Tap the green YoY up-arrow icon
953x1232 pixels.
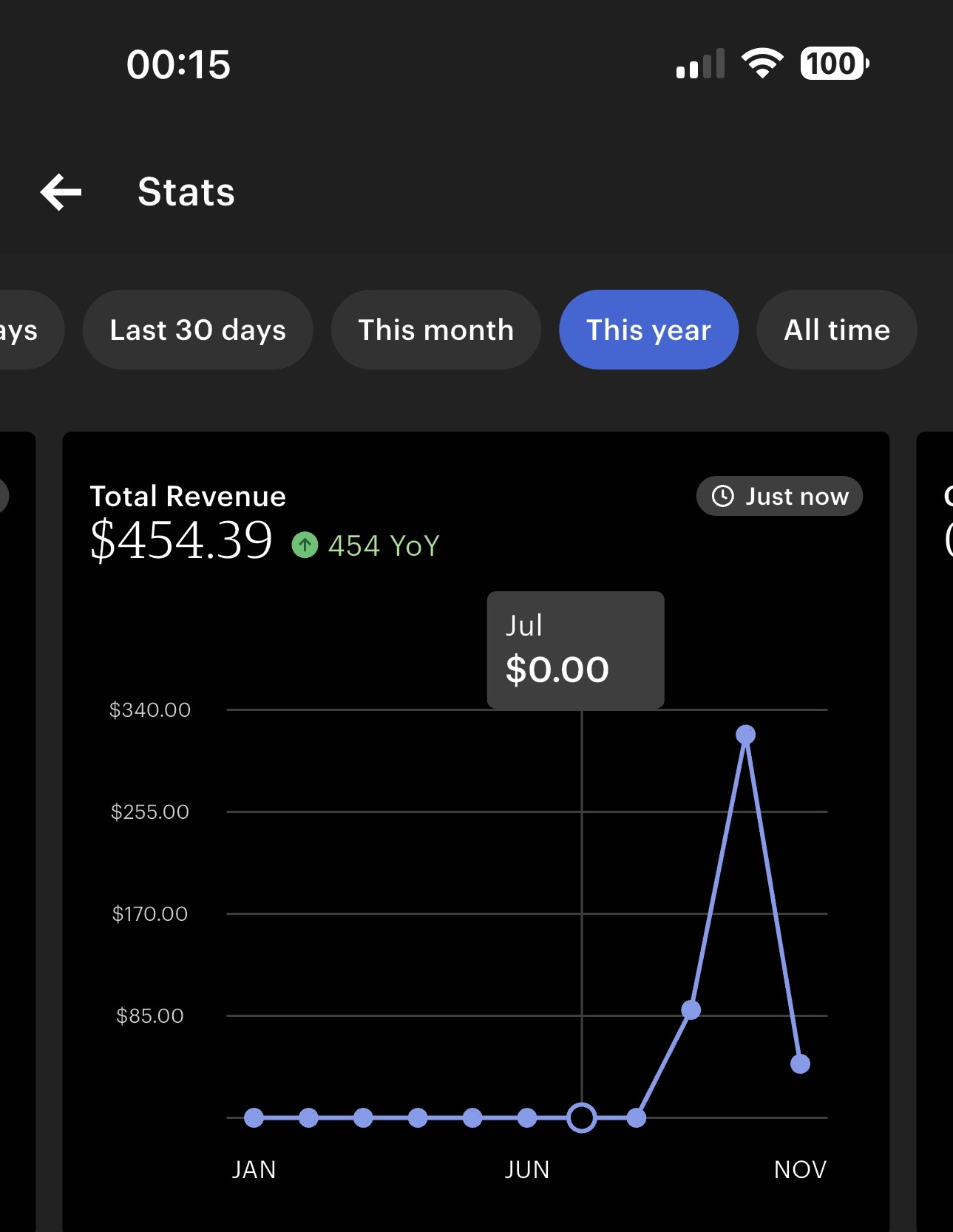click(x=305, y=545)
